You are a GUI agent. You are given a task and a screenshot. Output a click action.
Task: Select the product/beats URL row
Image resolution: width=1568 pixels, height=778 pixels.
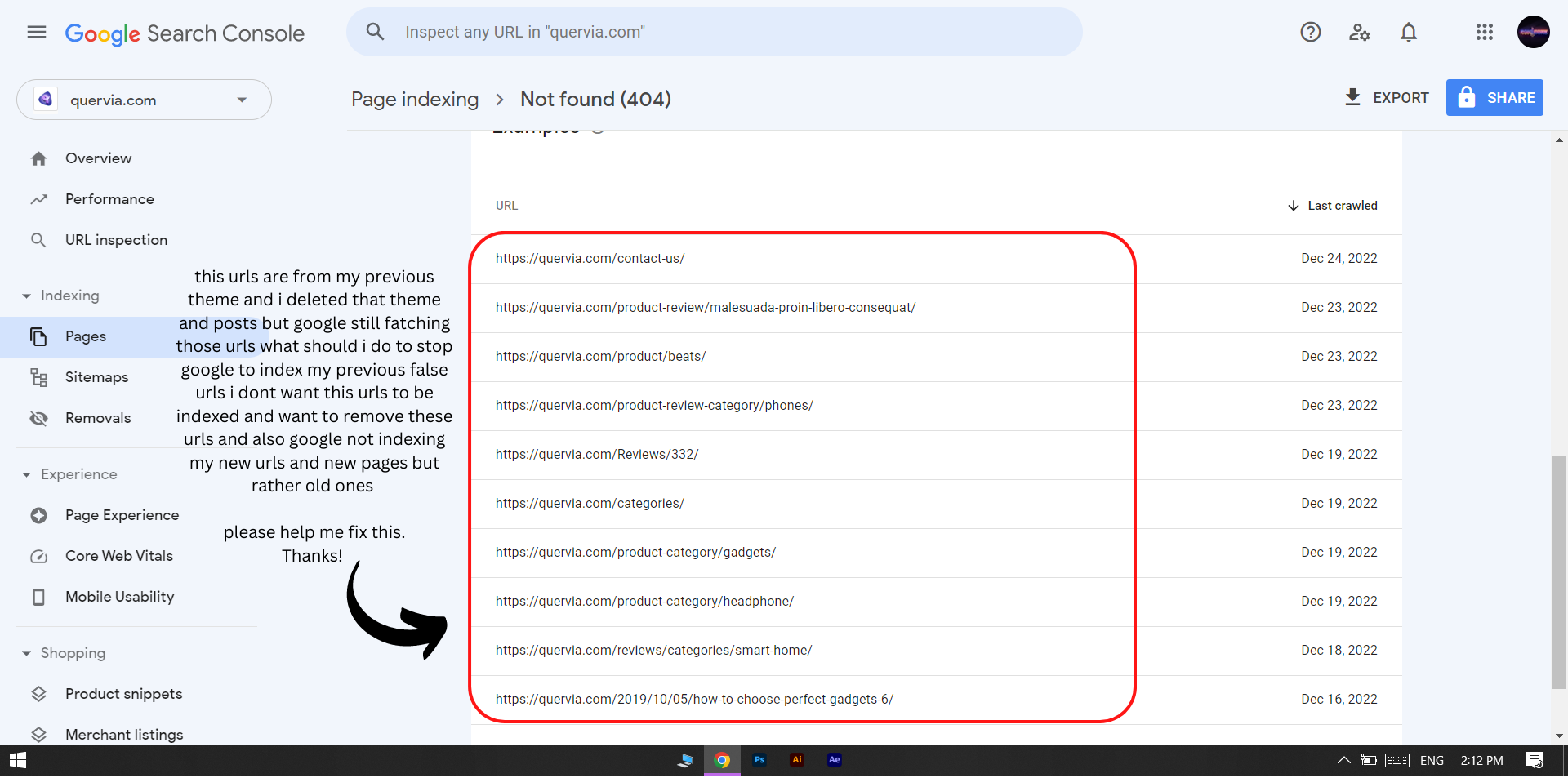click(x=937, y=357)
